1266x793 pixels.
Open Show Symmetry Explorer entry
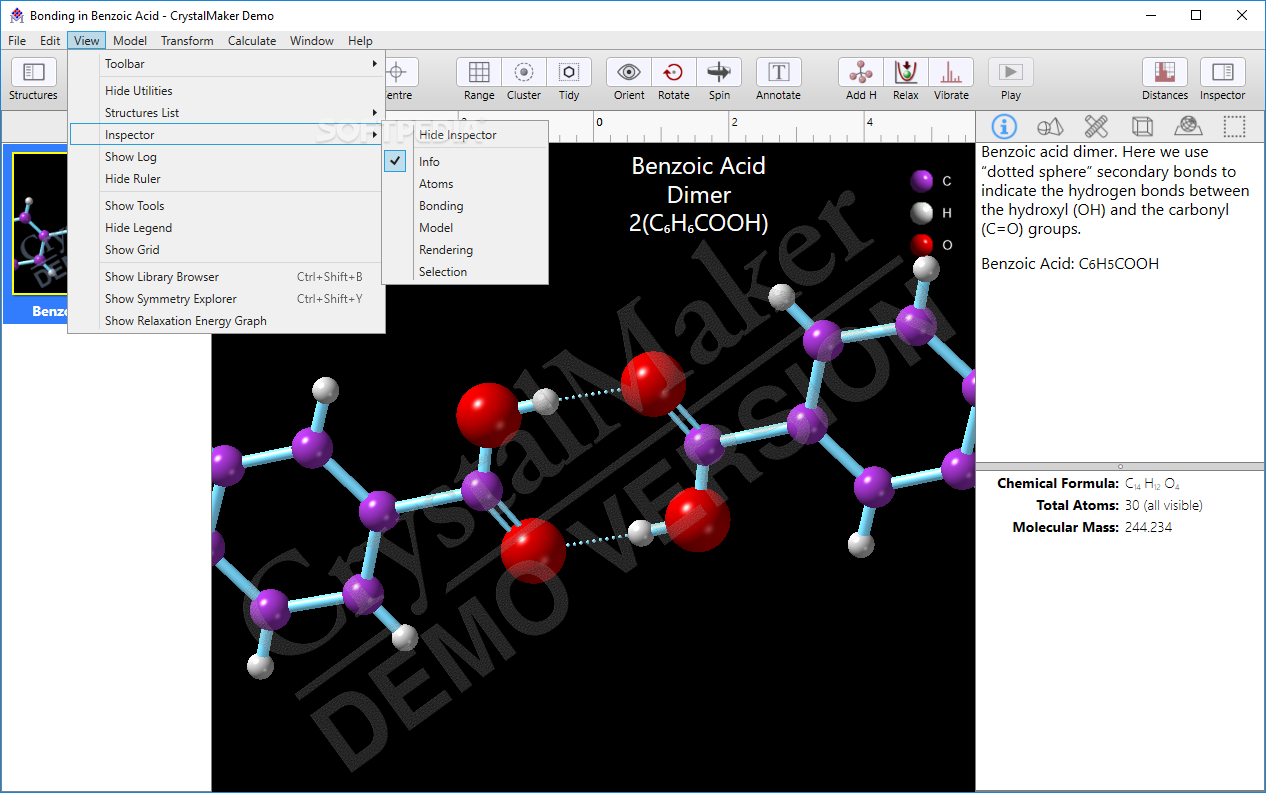pos(226,299)
